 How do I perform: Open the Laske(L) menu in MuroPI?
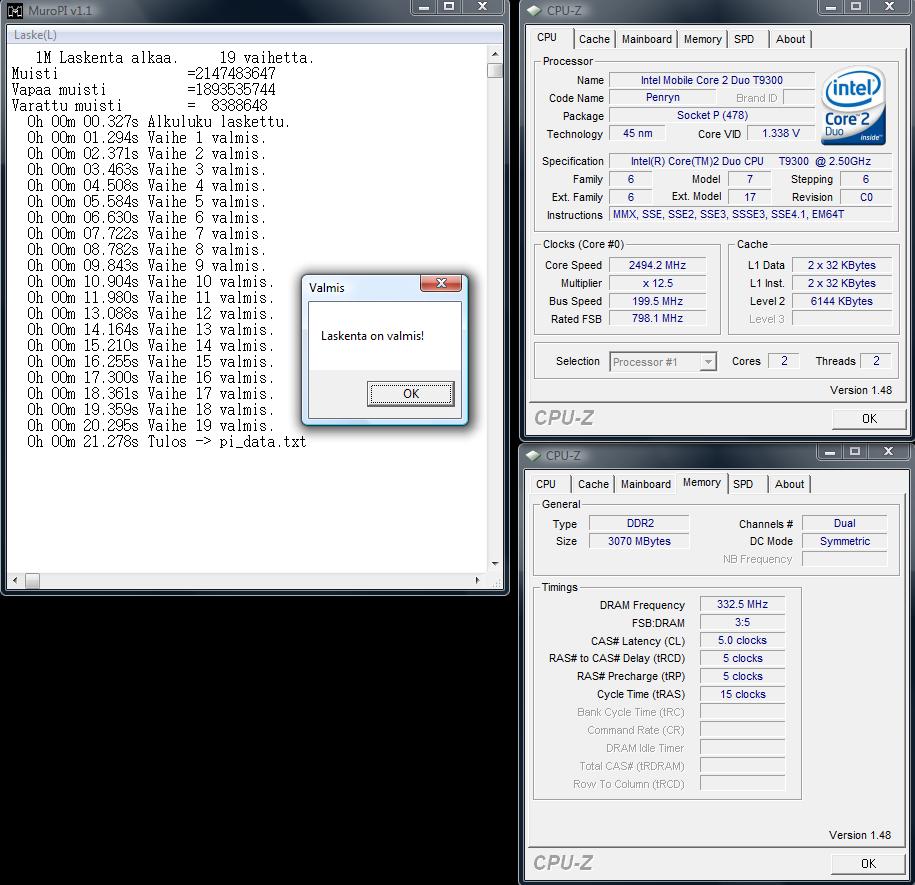35,35
